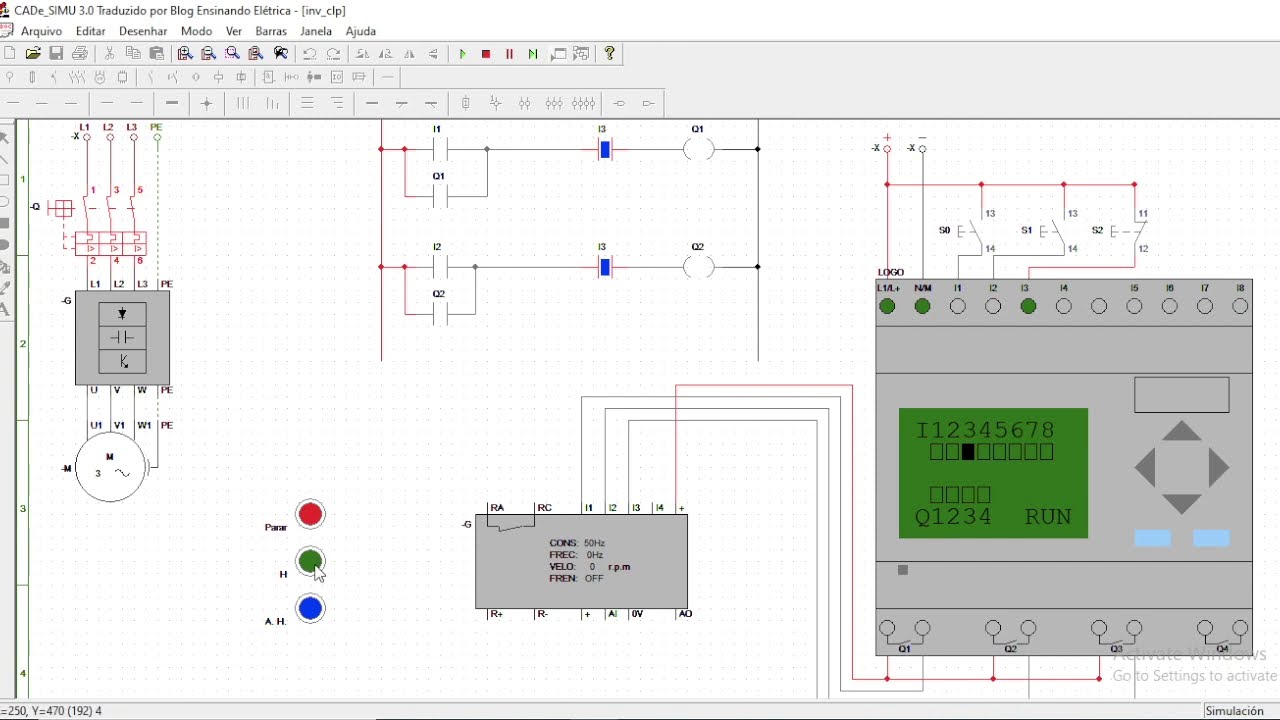
Task: Click LOGO up arrow key
Action: [x=1182, y=431]
